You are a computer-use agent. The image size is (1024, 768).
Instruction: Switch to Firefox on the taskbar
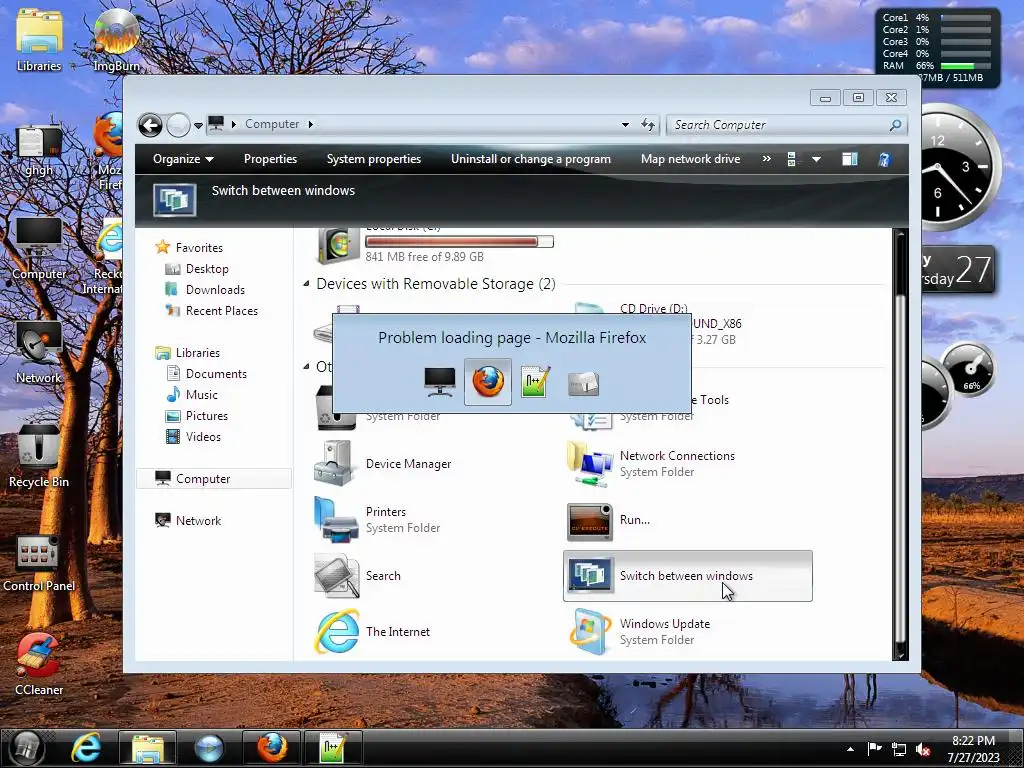click(x=272, y=748)
